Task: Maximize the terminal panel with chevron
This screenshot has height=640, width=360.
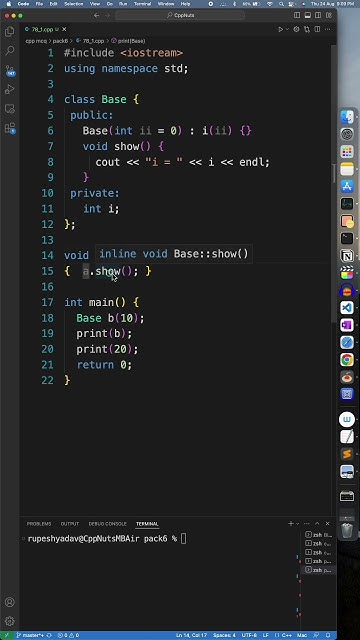Action: pyautogui.click(x=317, y=523)
